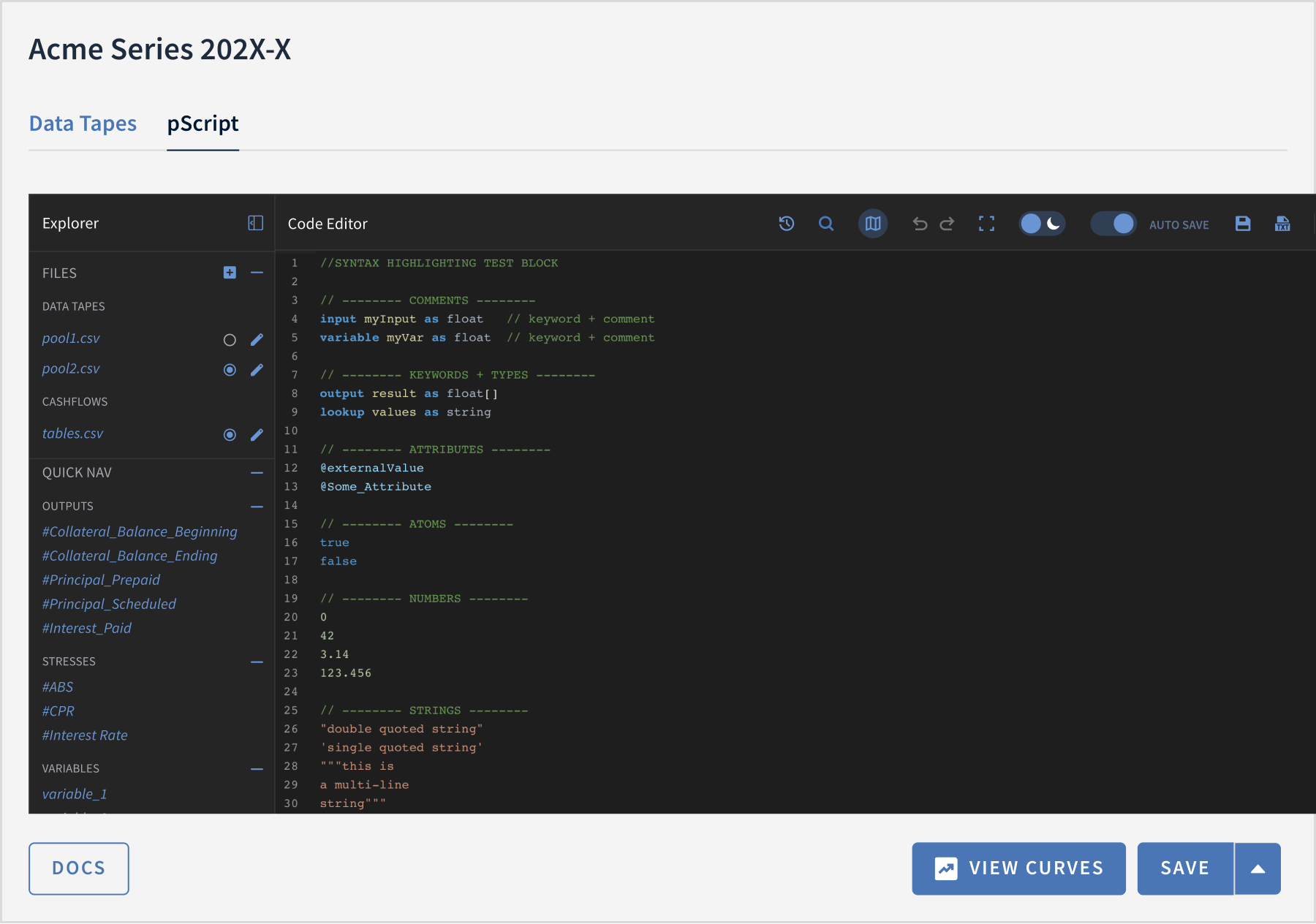Image resolution: width=1316 pixels, height=924 pixels.
Task: Switch to Data Tapes tab
Action: (83, 124)
